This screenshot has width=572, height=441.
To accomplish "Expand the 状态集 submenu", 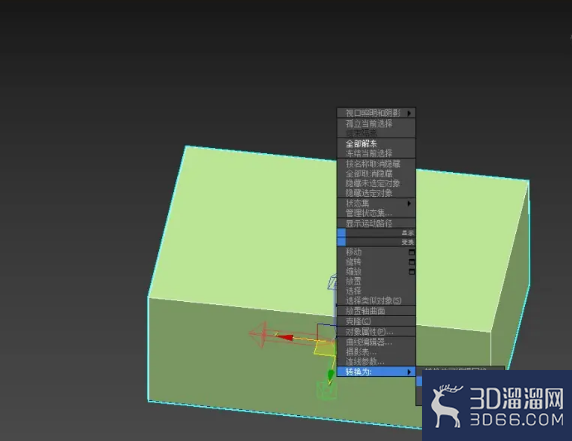I will pos(376,203).
